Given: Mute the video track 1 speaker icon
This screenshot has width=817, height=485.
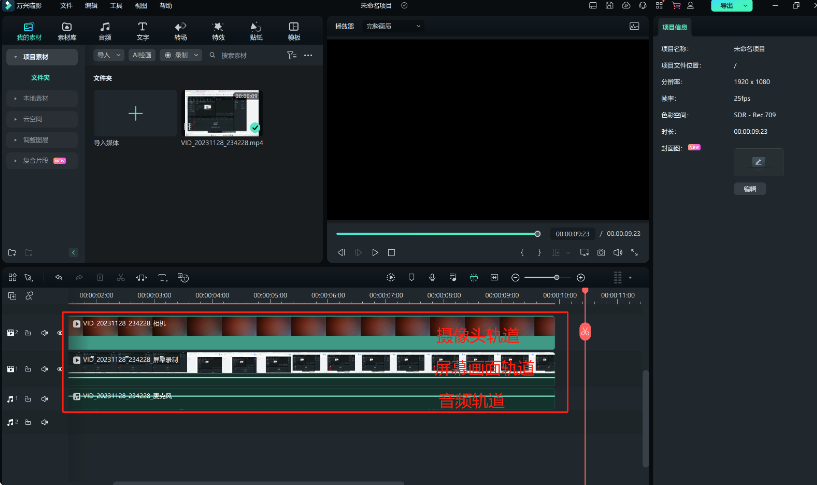Looking at the screenshot, I should 45,369.
